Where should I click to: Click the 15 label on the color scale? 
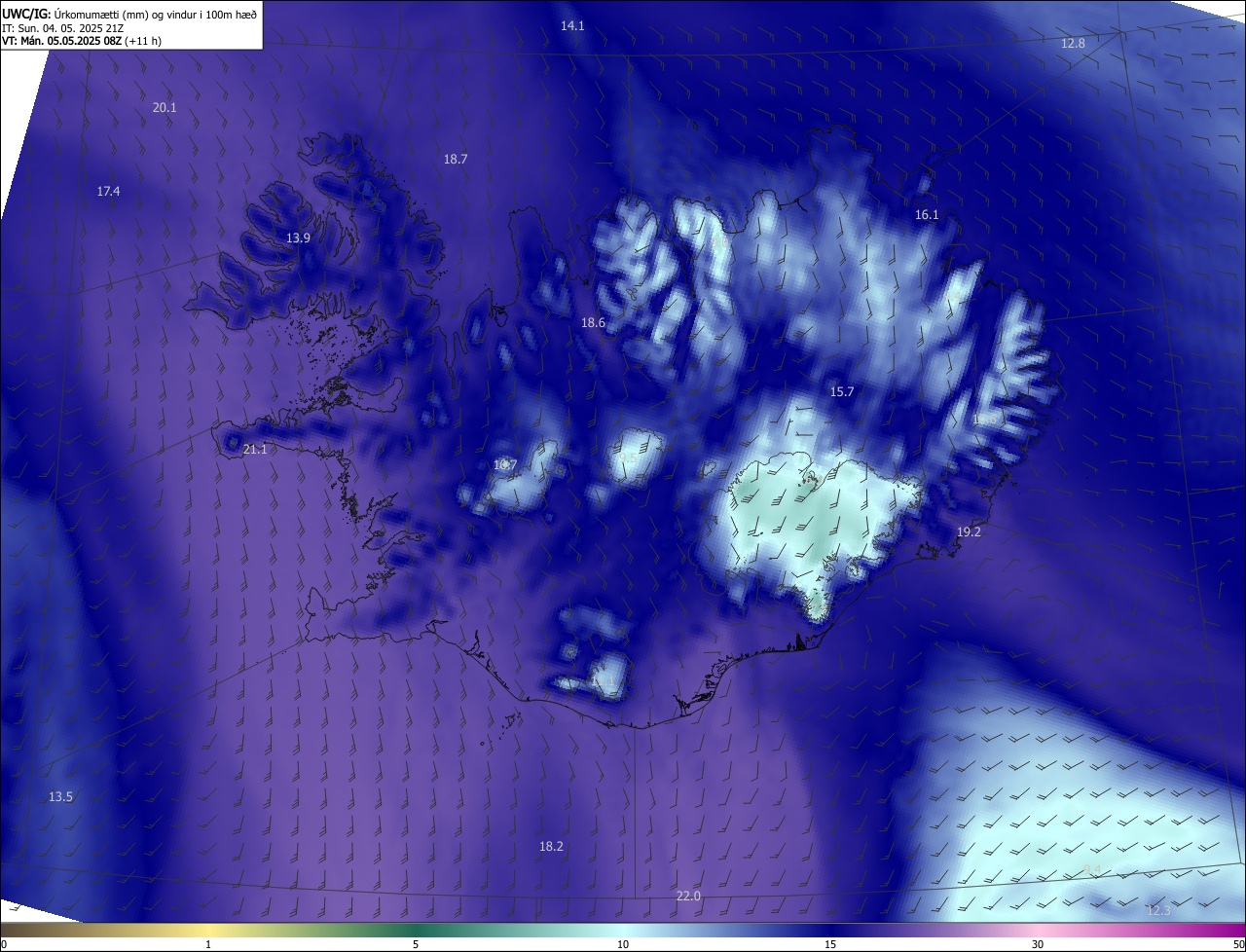830,944
